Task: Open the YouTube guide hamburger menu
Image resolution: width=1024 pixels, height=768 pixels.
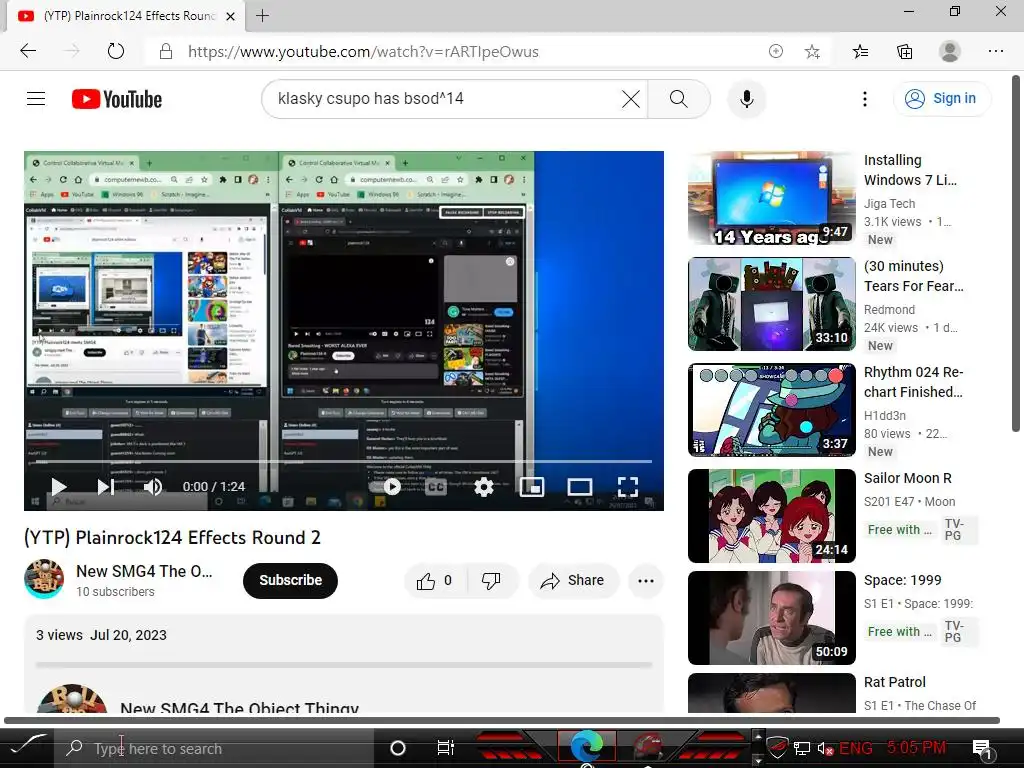Action: pos(36,99)
